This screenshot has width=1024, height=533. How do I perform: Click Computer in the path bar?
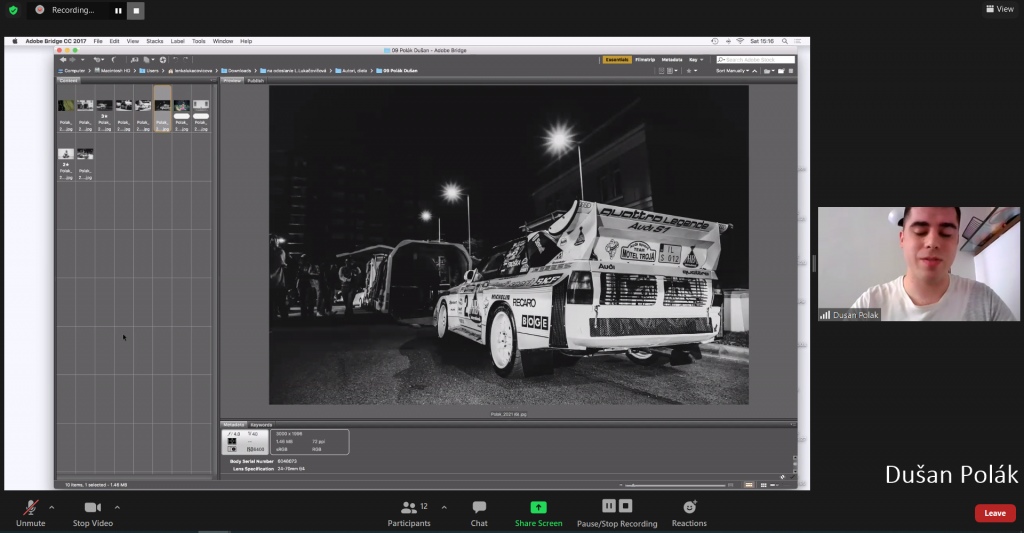click(72, 71)
